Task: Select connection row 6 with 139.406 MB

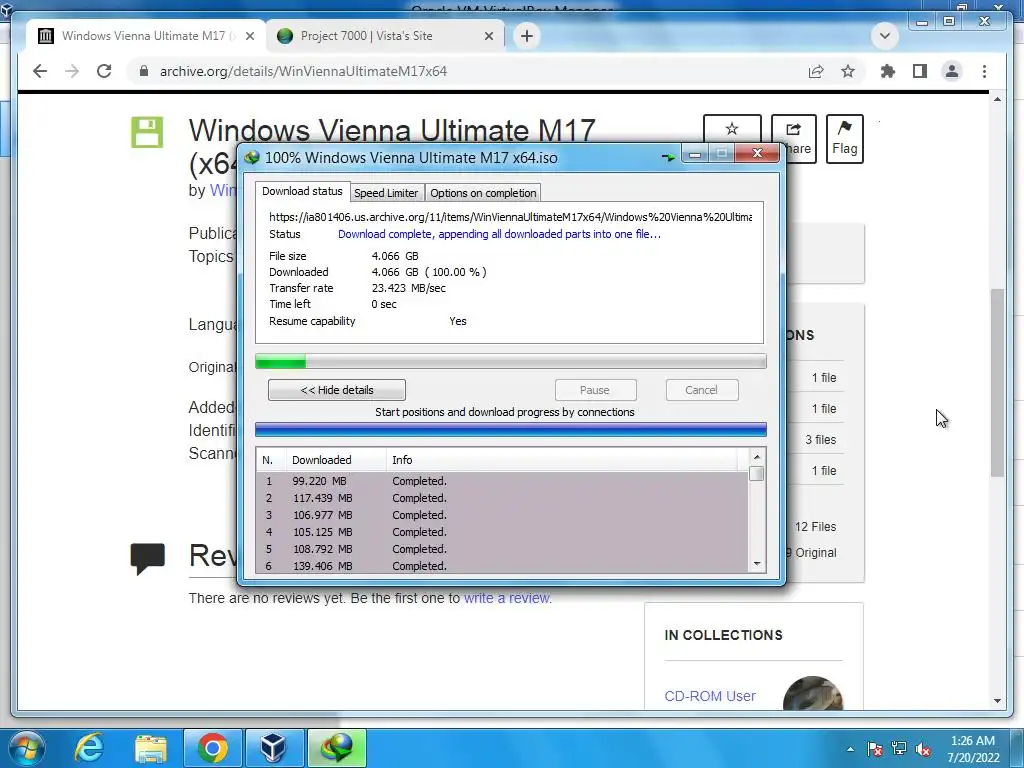Action: click(502, 566)
